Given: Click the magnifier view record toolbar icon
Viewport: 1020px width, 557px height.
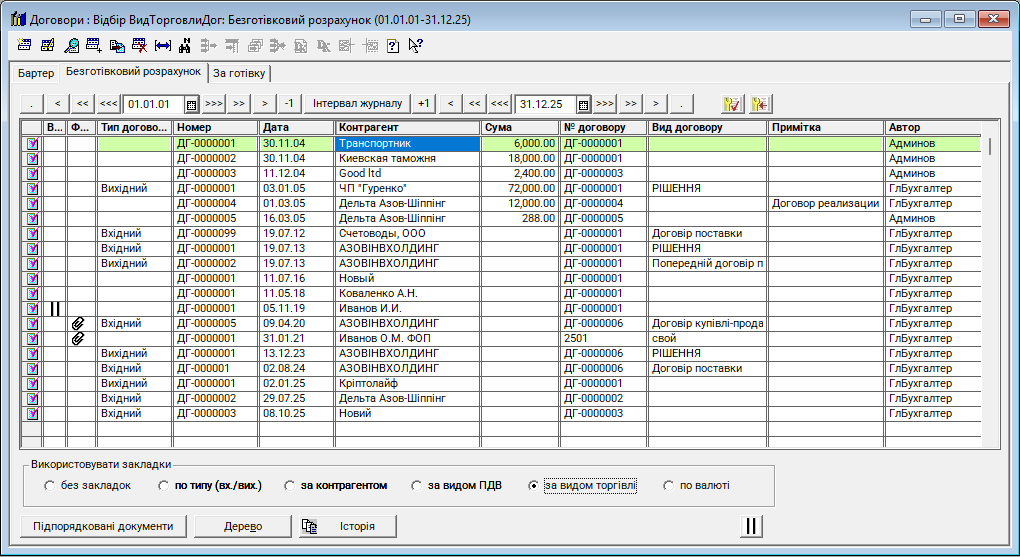Looking at the screenshot, I should [71, 45].
